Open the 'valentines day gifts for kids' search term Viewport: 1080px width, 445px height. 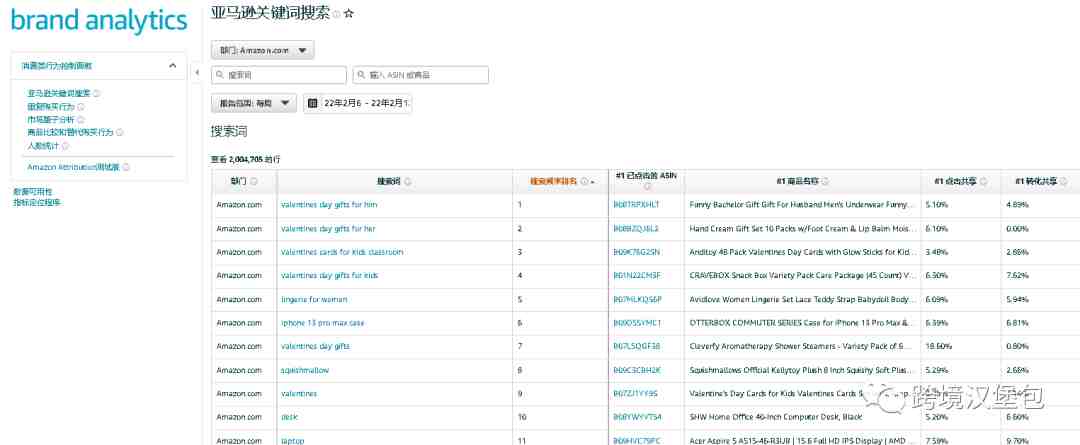click(329, 276)
